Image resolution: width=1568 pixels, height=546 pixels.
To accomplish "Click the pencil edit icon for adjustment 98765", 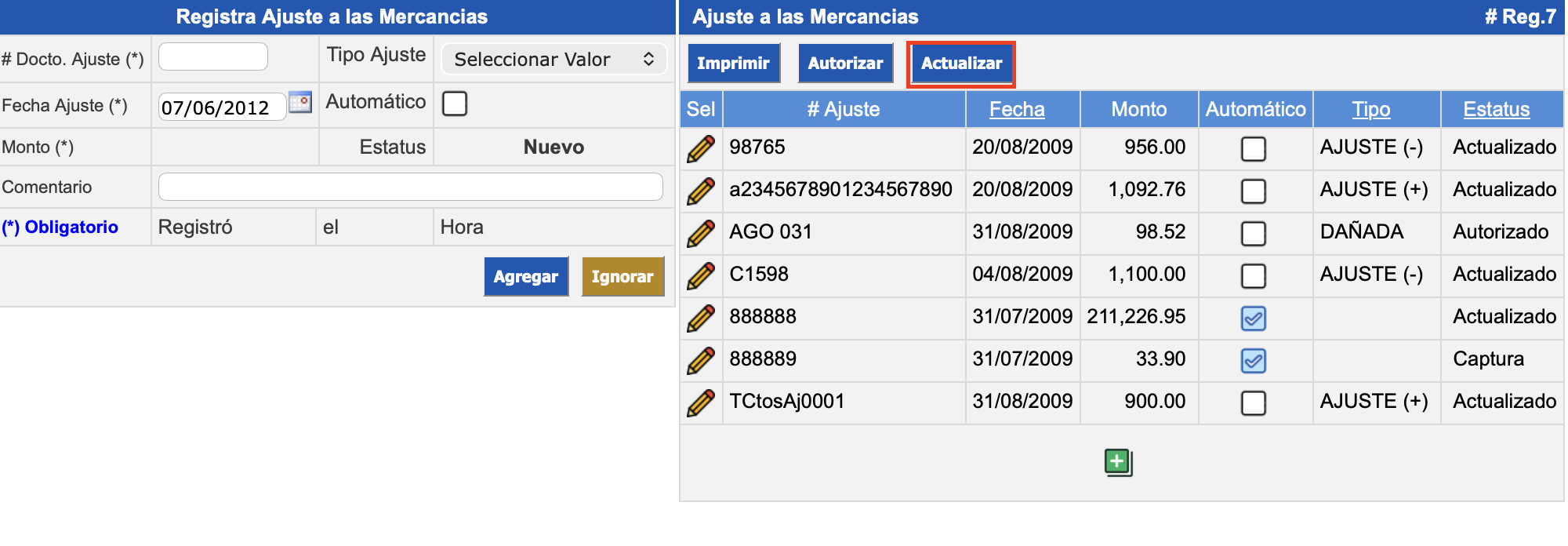I will (x=700, y=148).
